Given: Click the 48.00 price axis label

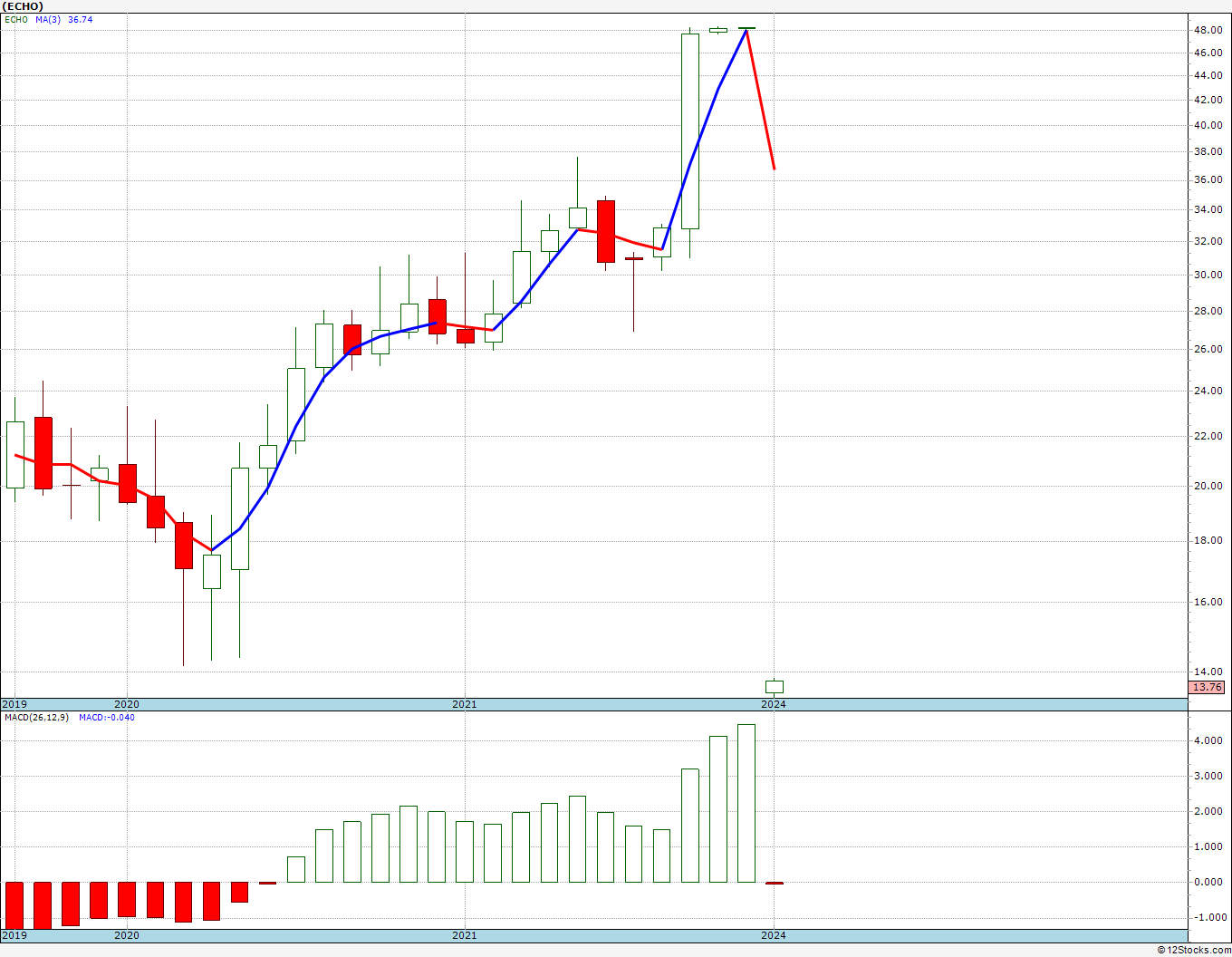Looking at the screenshot, I should 1208,30.
